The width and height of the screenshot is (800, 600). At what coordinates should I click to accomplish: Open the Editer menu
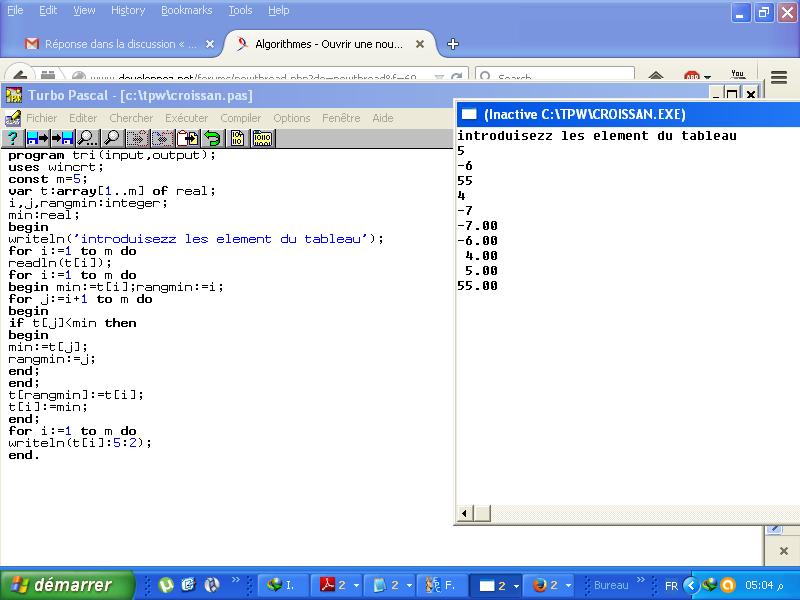tap(83, 118)
